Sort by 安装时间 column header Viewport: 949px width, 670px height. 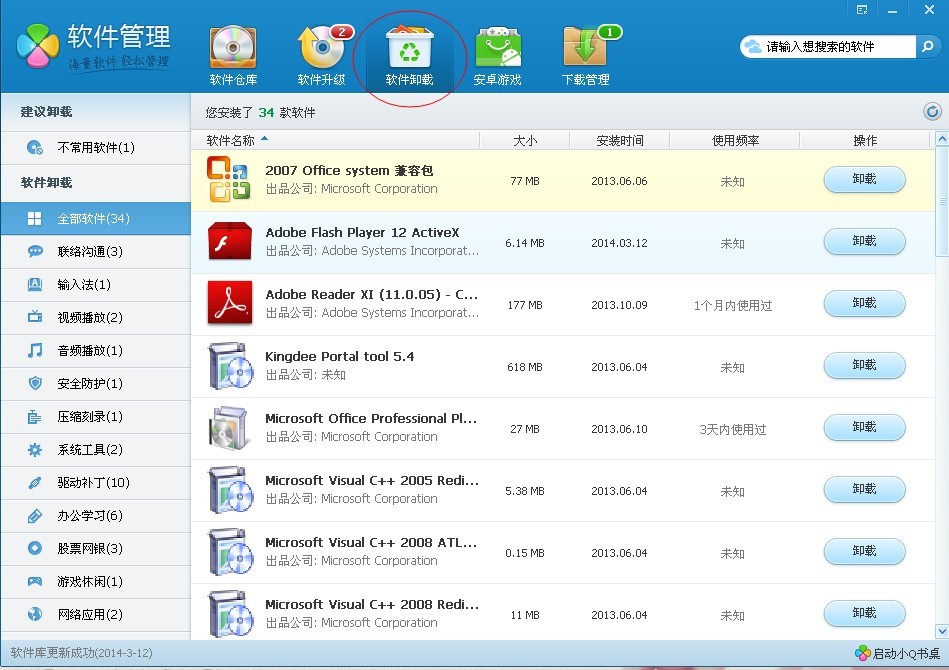tap(619, 140)
